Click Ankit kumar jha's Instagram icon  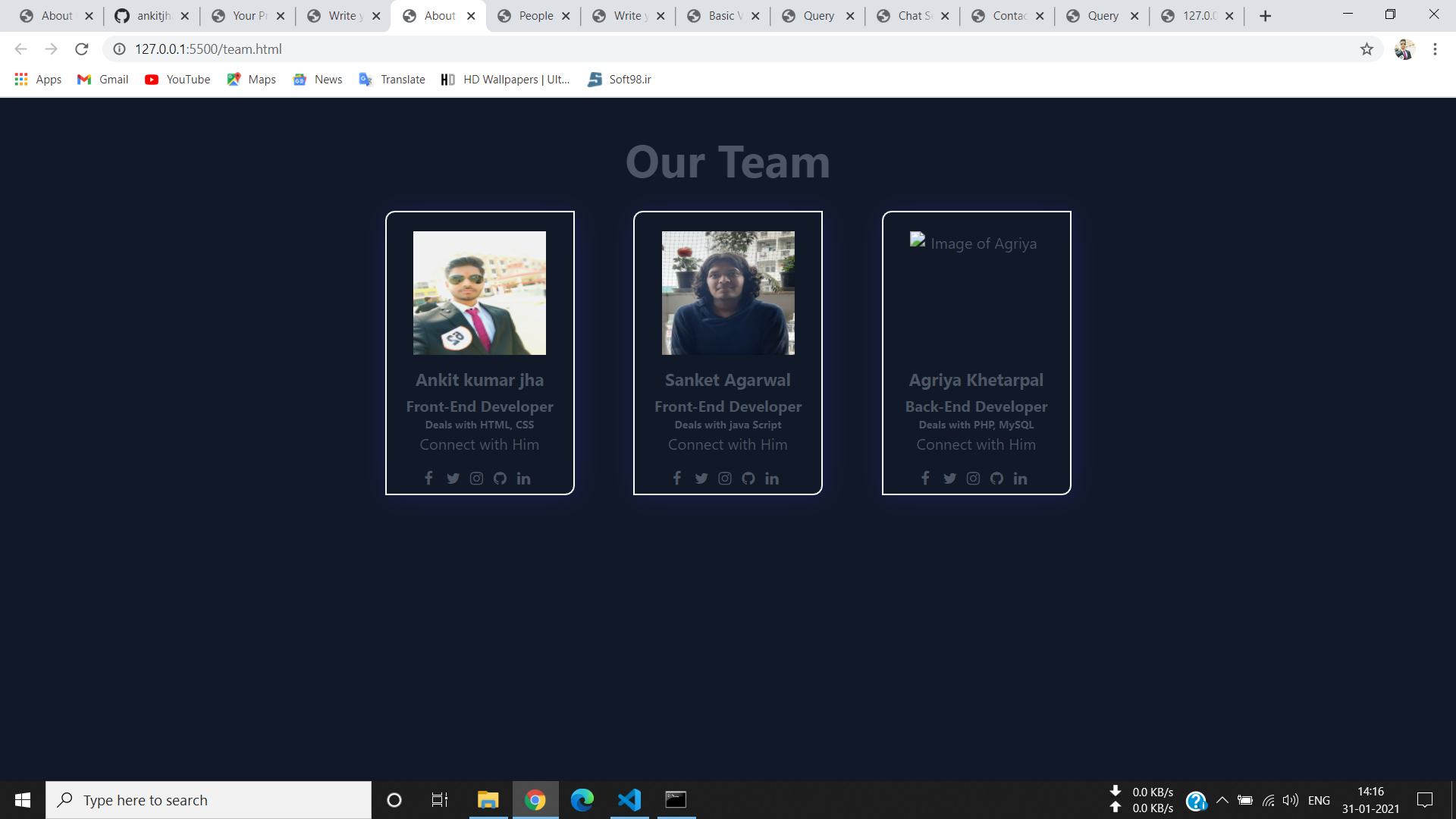point(476,478)
